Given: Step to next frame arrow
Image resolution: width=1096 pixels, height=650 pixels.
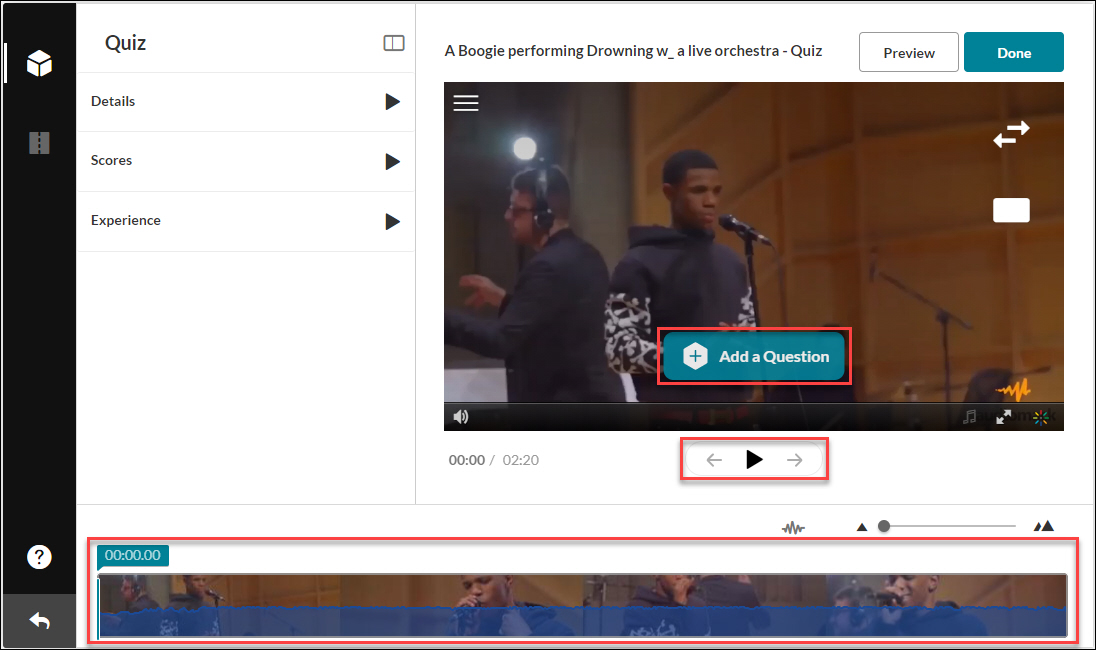Looking at the screenshot, I should click(x=795, y=460).
